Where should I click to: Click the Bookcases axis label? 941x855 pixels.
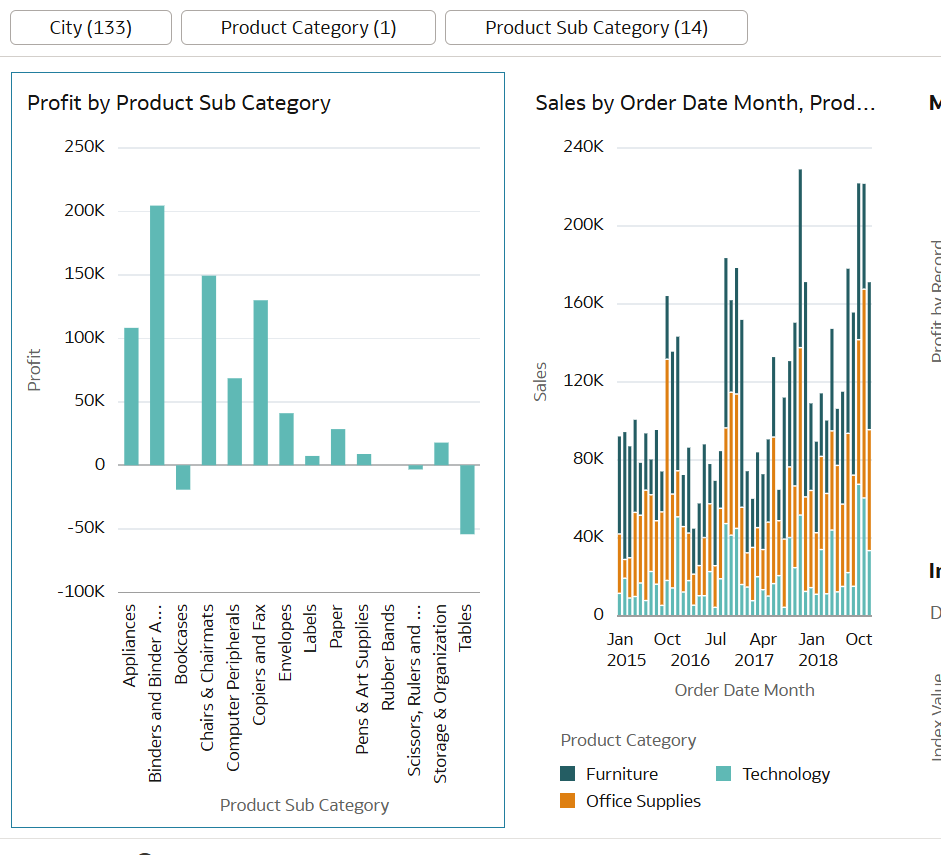[181, 644]
